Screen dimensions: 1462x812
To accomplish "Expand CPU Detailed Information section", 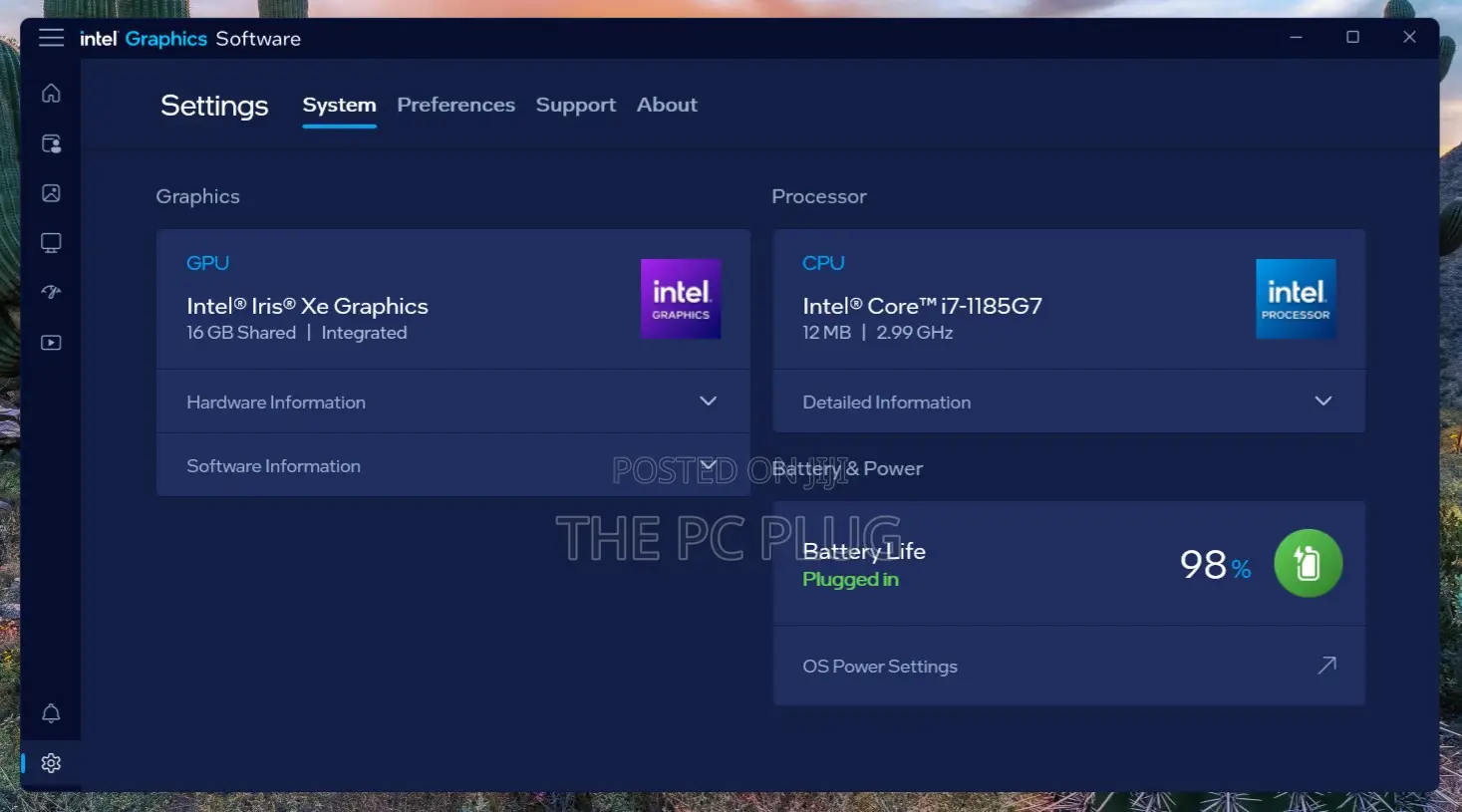I will tap(1068, 402).
